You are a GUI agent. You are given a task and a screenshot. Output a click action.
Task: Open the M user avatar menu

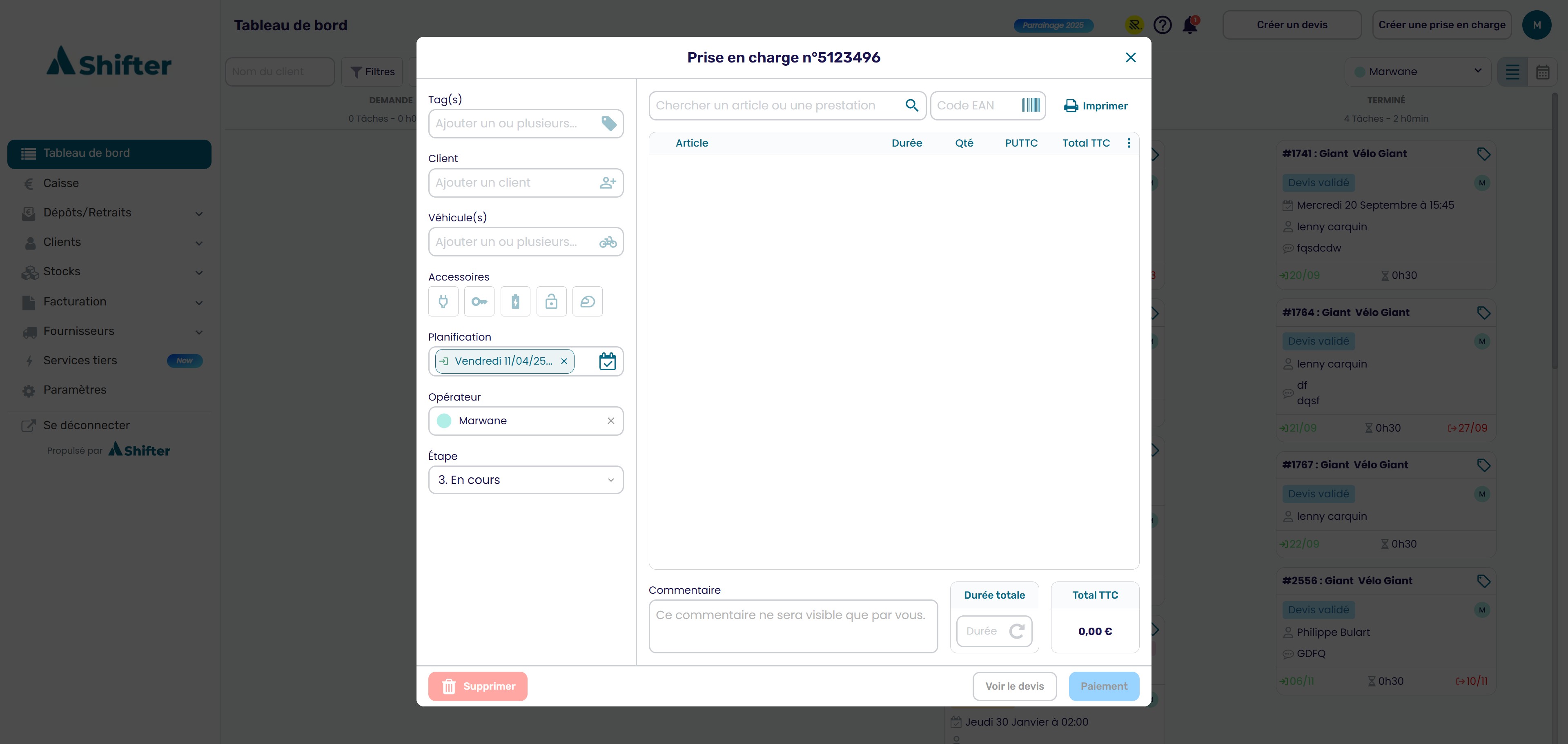coord(1537,25)
